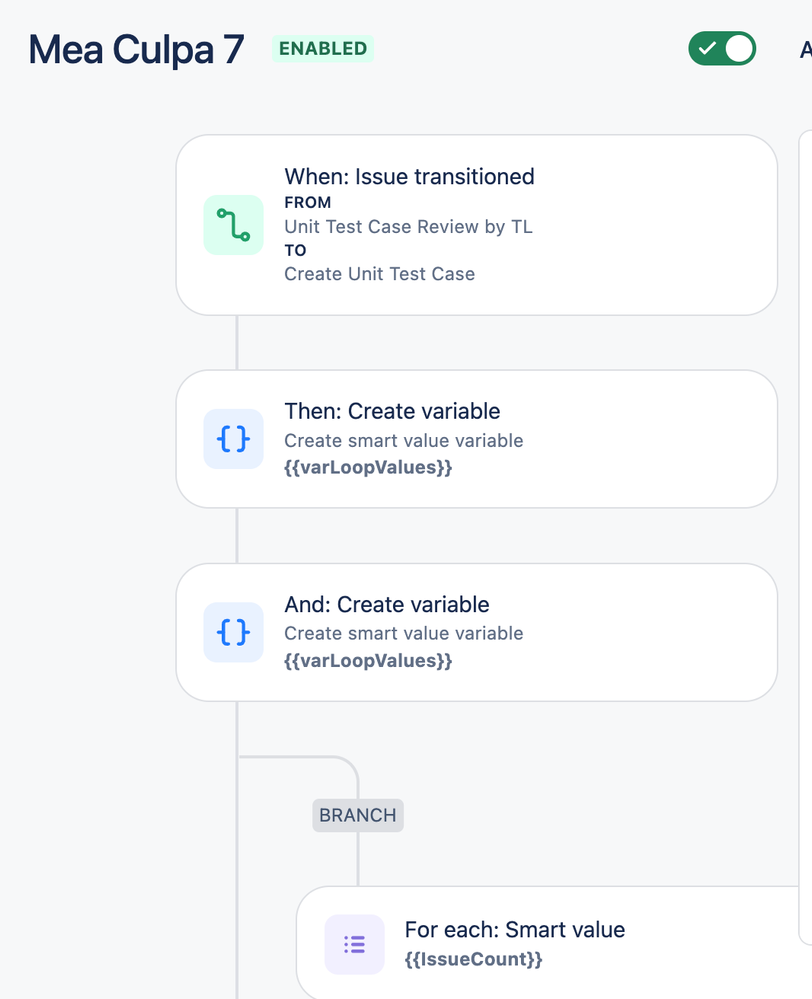Viewport: 812px width, 999px height.
Task: Click the Create Unit Test Case status
Action: 379,274
